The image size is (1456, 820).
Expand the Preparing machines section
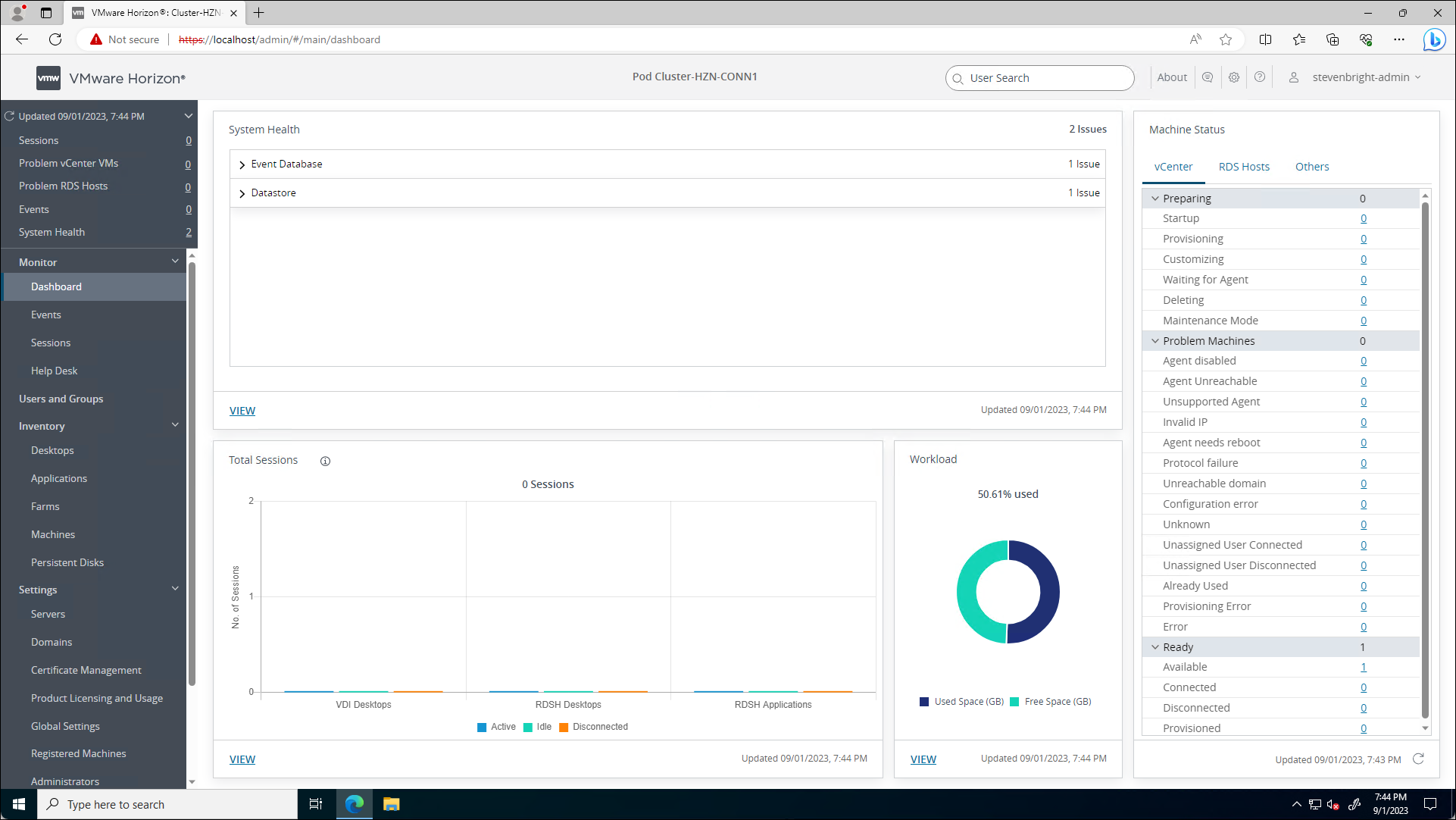coord(1156,198)
